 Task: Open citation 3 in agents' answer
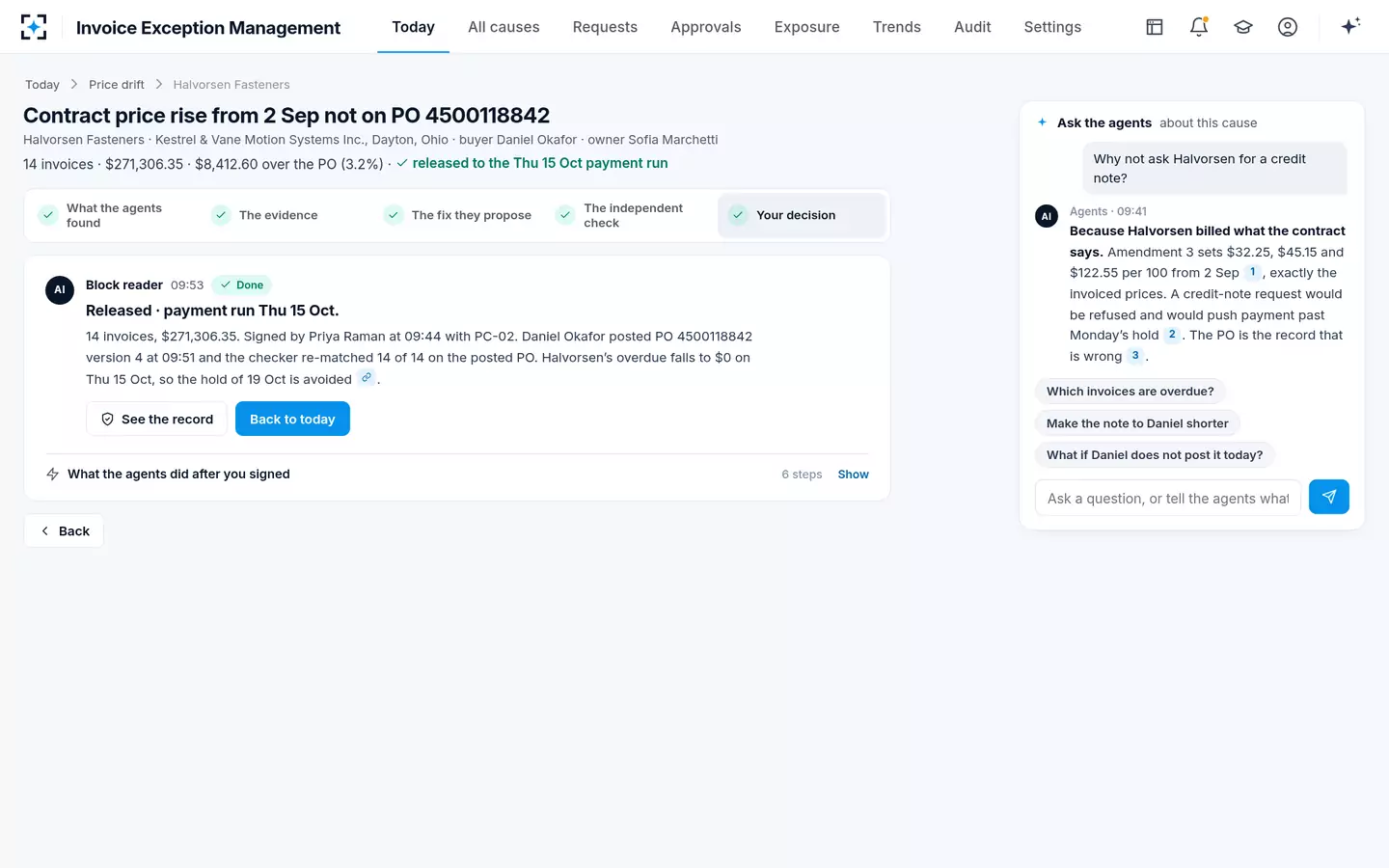1135,356
